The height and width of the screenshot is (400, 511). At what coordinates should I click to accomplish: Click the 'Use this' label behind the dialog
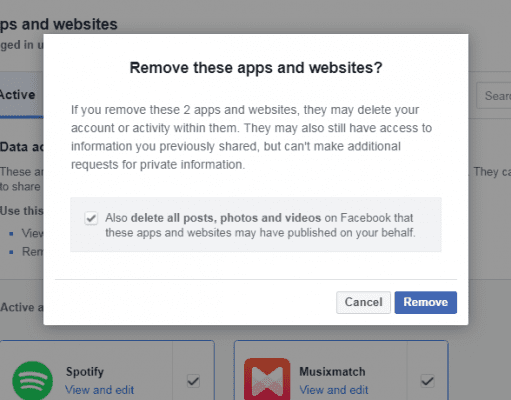[x=22, y=211]
